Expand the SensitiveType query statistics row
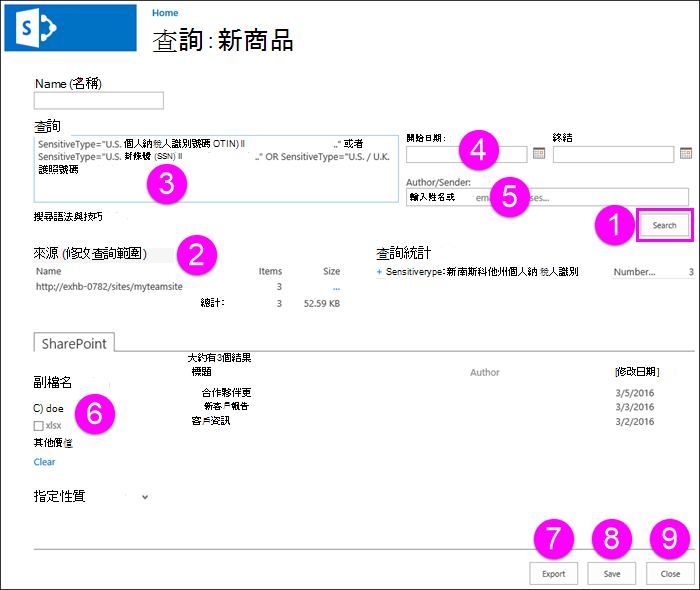Viewport: 700px width, 590px height. [x=379, y=272]
